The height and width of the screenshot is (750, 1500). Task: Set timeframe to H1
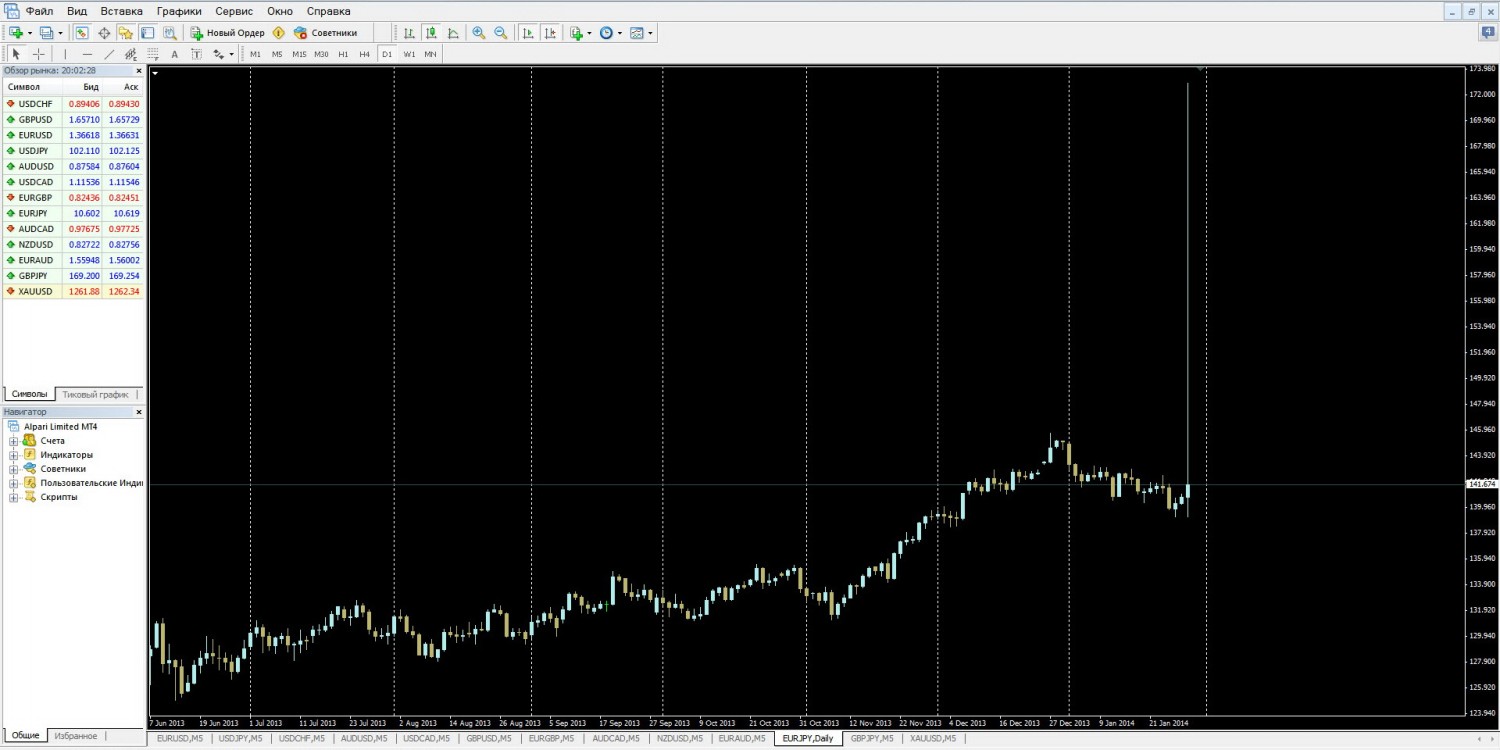pos(343,54)
